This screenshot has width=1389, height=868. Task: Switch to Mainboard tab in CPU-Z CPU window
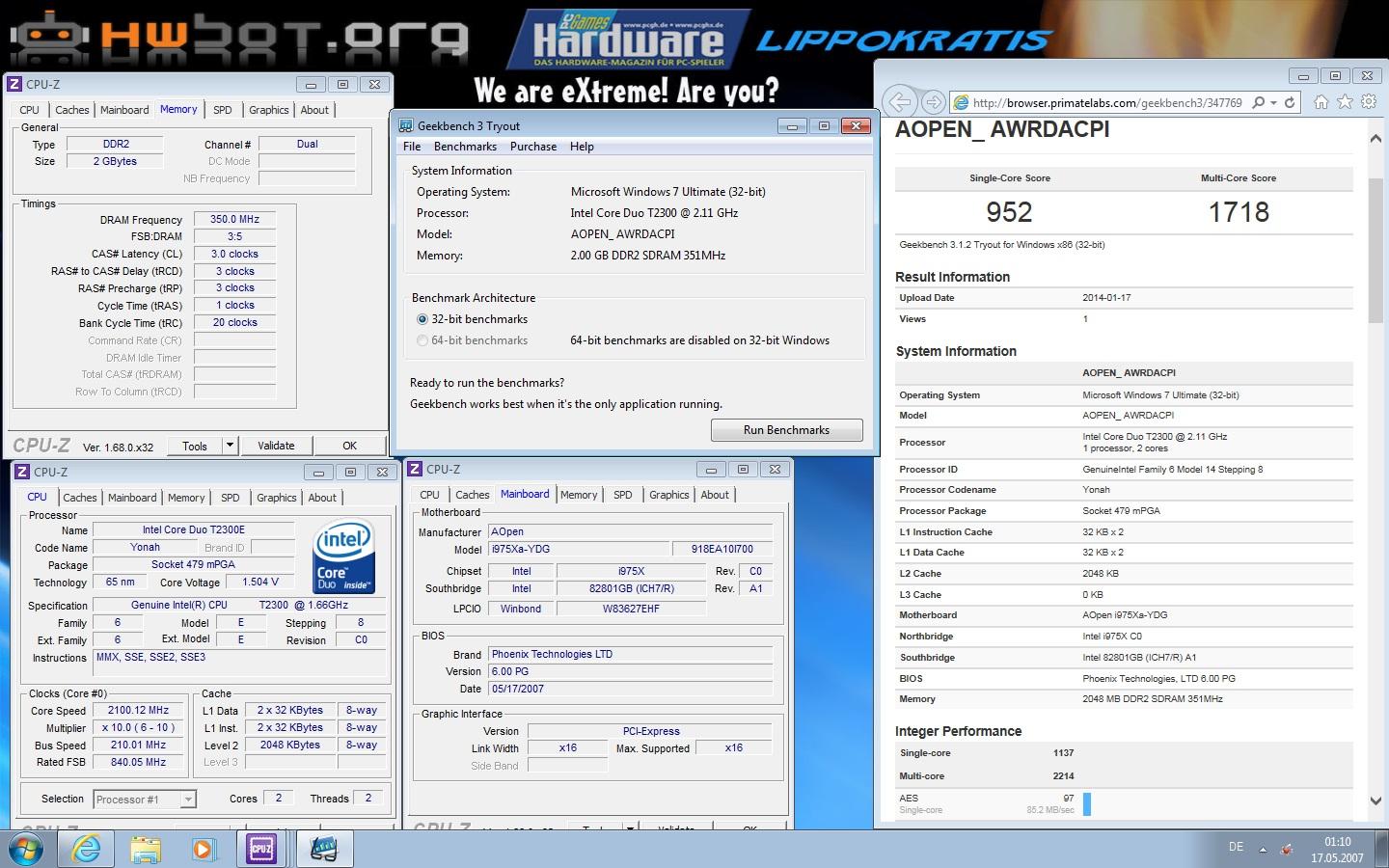[132, 498]
